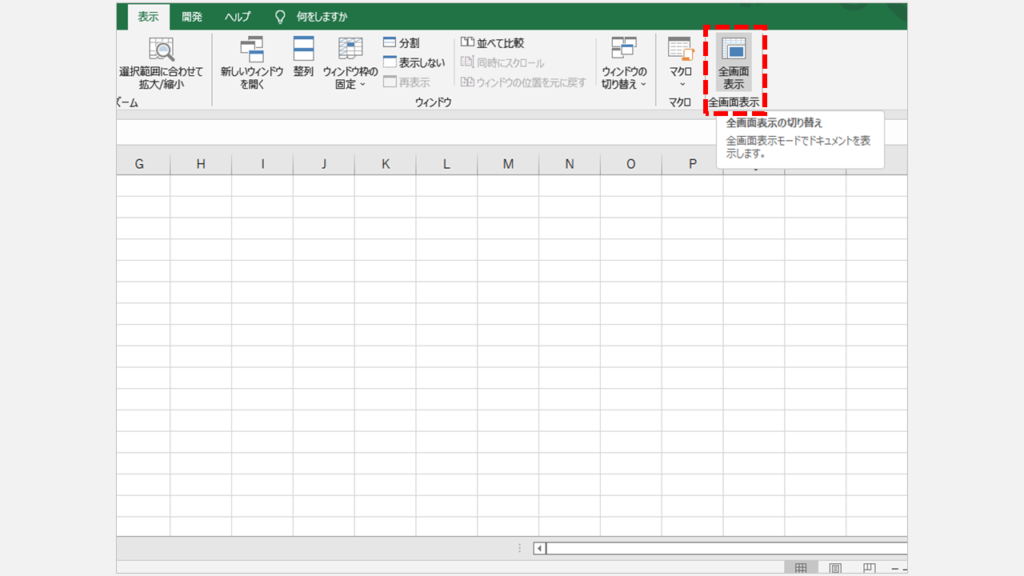Switch to Page Layout view in status bar
The width and height of the screenshot is (1024, 576).
point(835,568)
